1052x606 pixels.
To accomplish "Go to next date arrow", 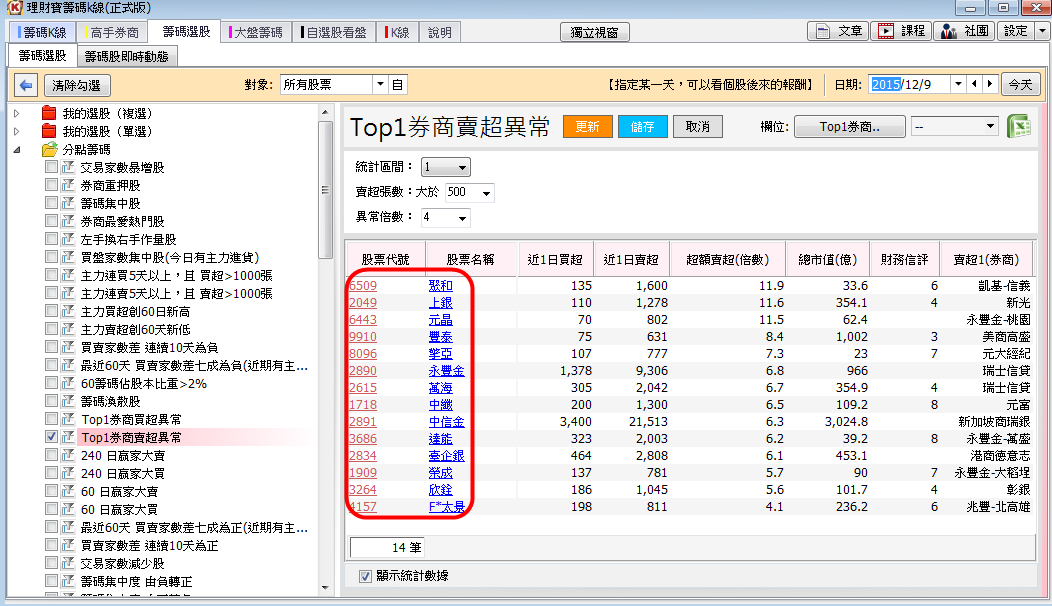I will pyautogui.click(x=990, y=84).
